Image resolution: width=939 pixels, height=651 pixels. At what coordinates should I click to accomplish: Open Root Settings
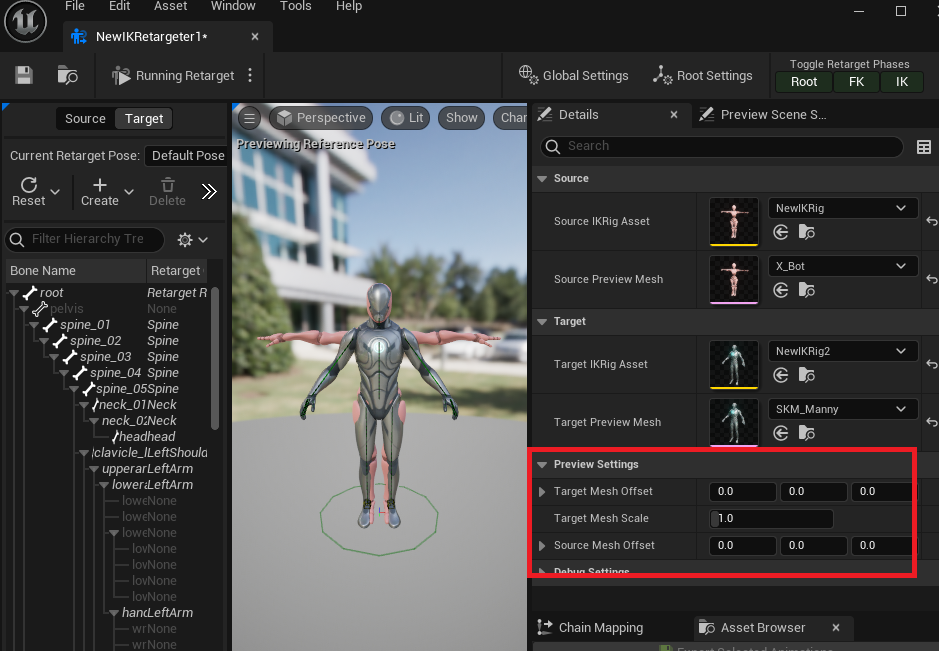702,75
